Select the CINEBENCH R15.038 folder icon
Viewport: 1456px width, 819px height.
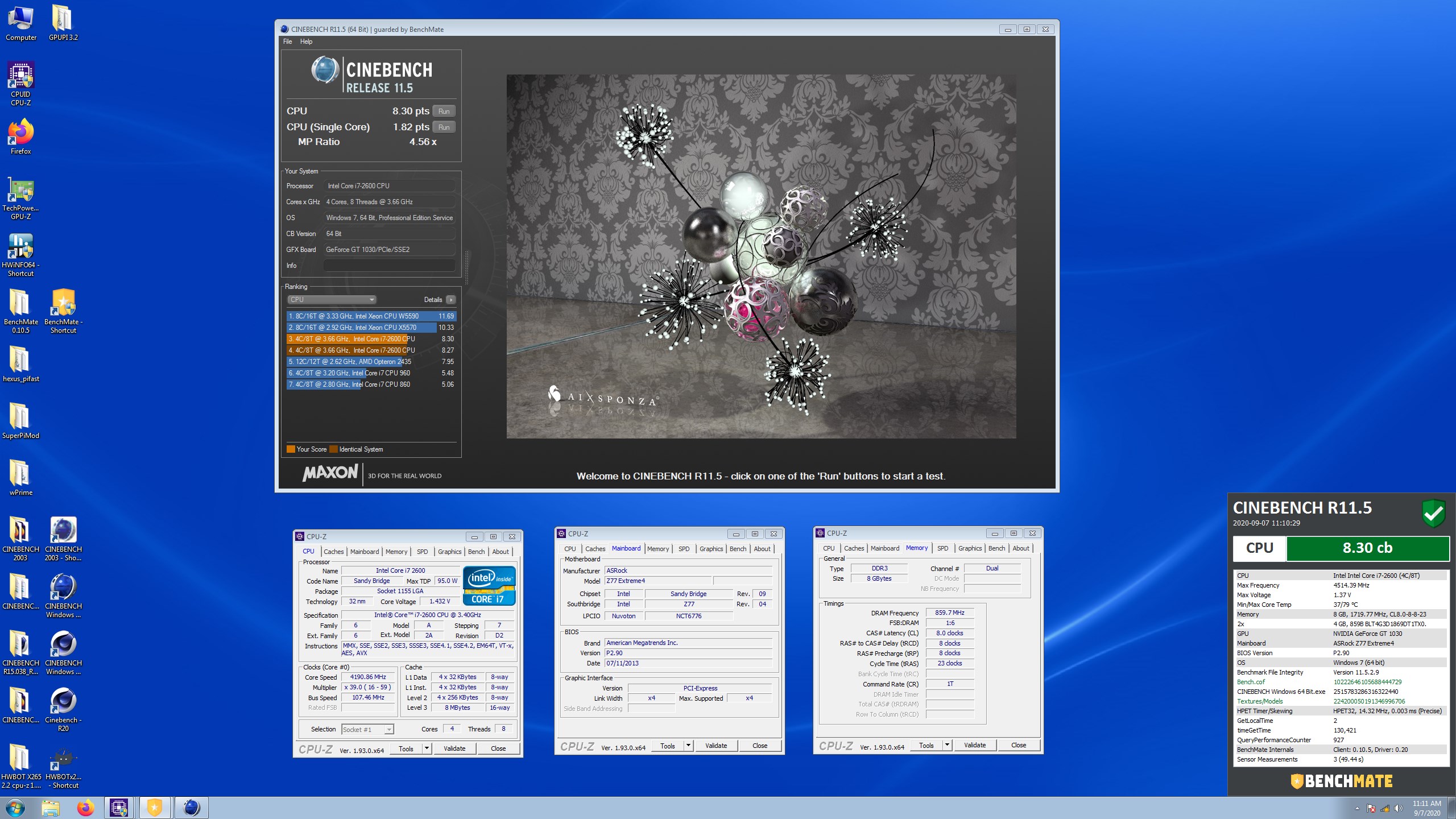point(21,652)
